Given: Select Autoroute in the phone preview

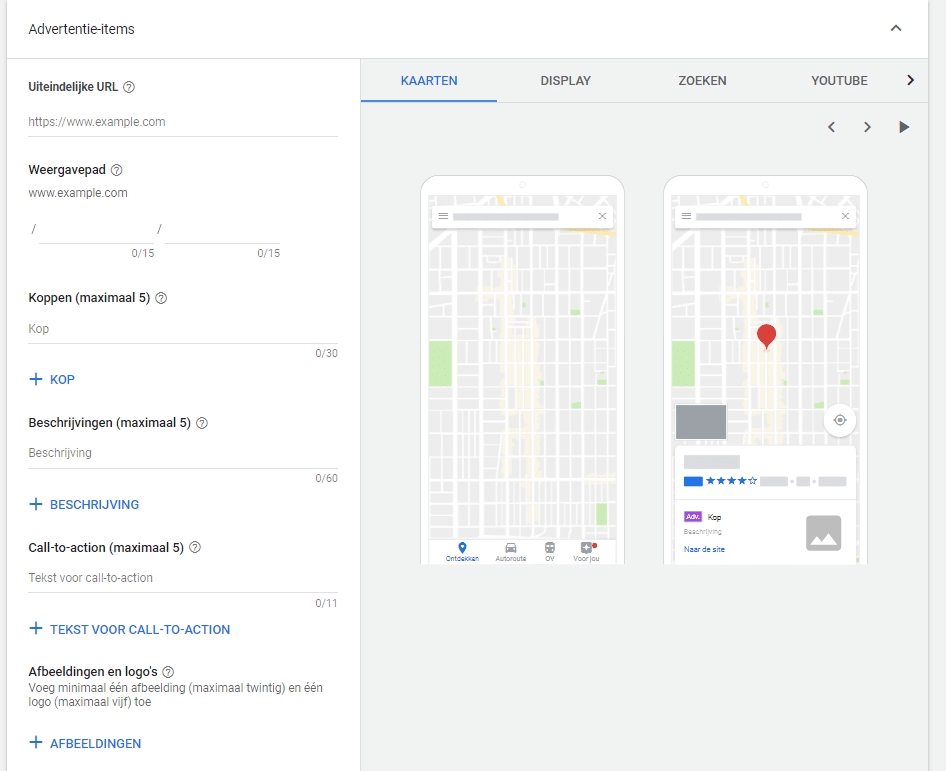Looking at the screenshot, I should tap(510, 552).
